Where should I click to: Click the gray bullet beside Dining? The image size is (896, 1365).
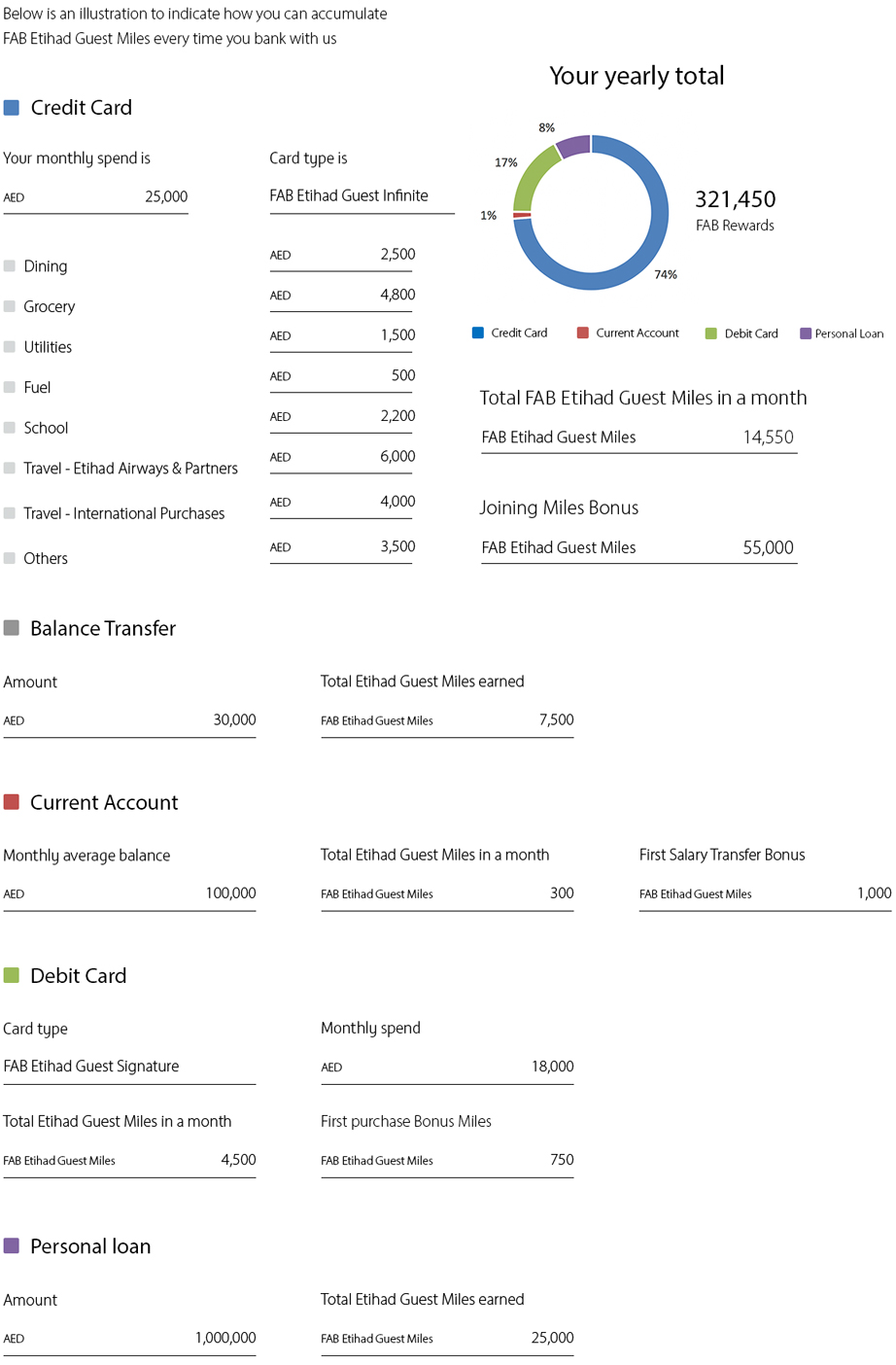[x=10, y=265]
